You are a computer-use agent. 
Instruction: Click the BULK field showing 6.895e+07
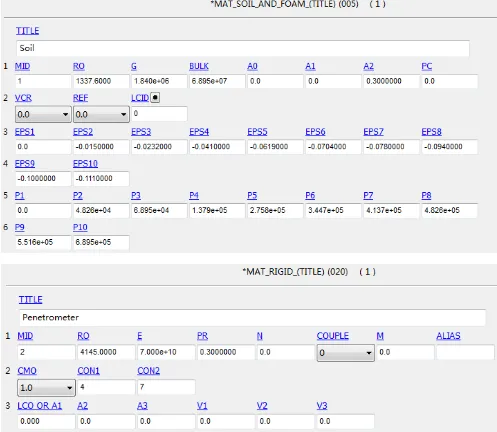pos(217,81)
